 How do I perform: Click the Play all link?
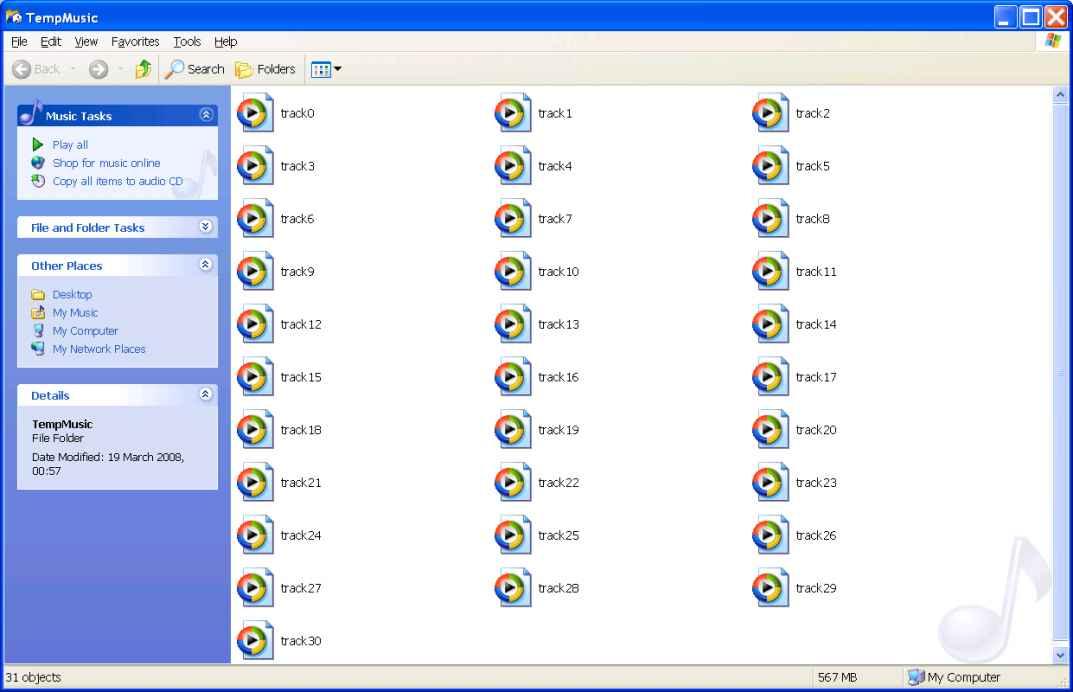70,145
